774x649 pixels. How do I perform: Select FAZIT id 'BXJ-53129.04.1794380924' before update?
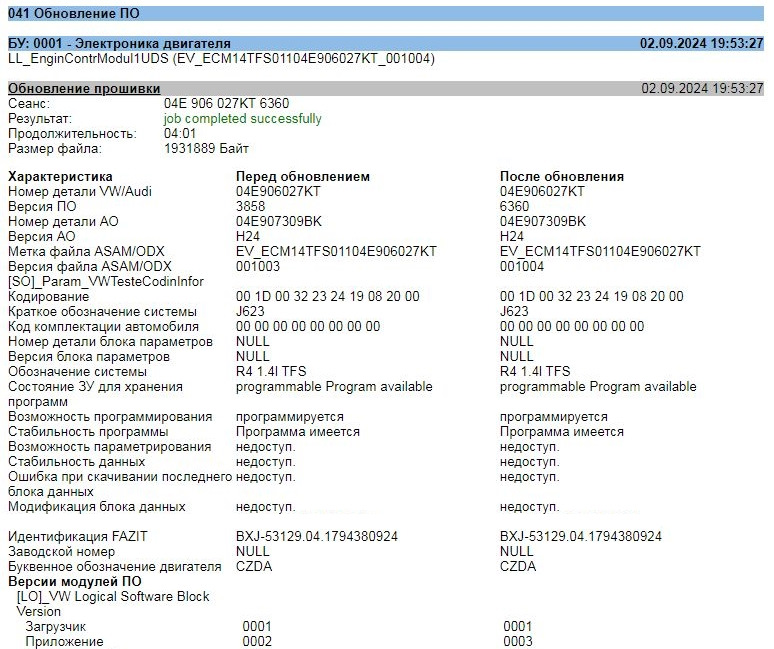click(x=317, y=536)
